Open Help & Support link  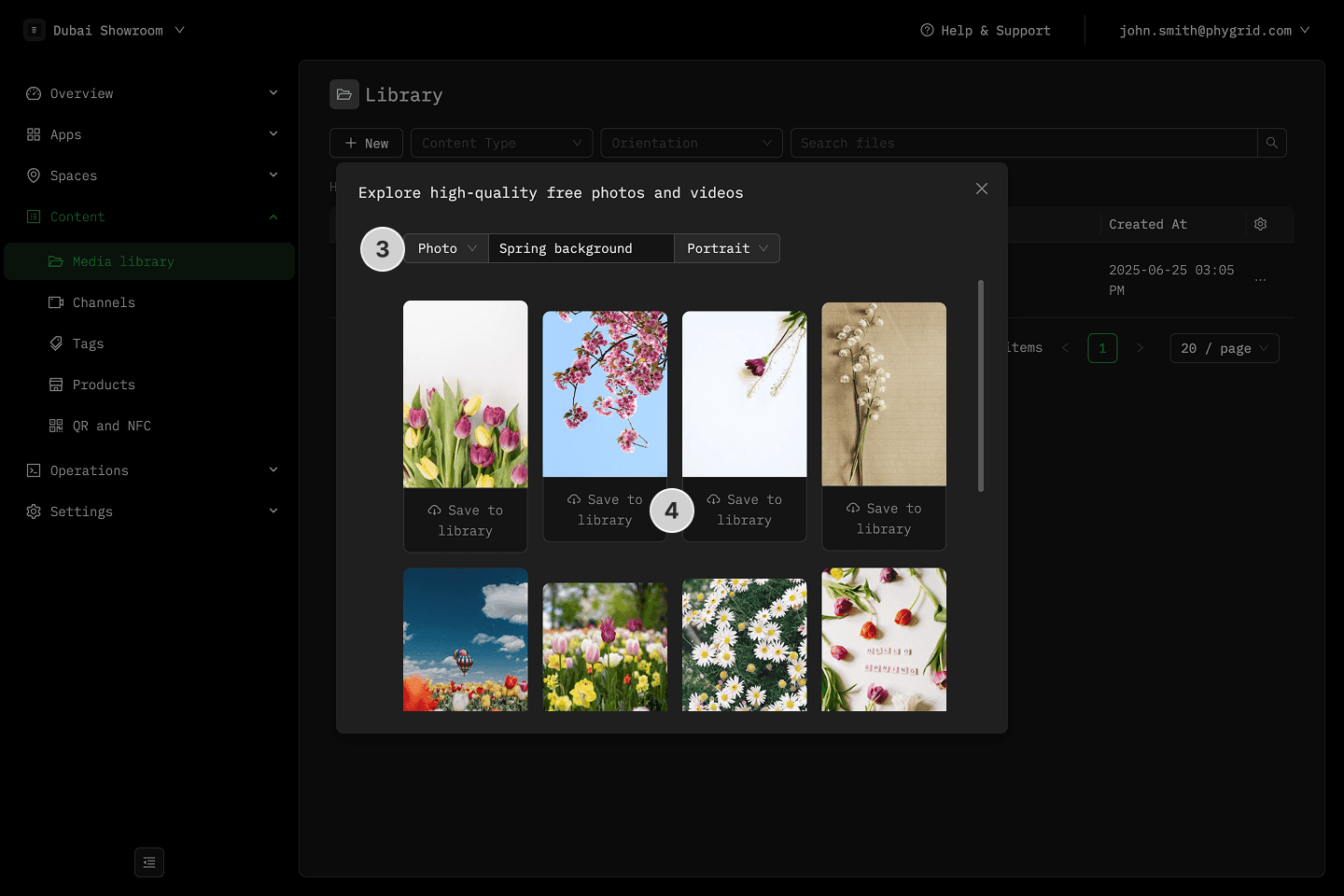(x=986, y=30)
